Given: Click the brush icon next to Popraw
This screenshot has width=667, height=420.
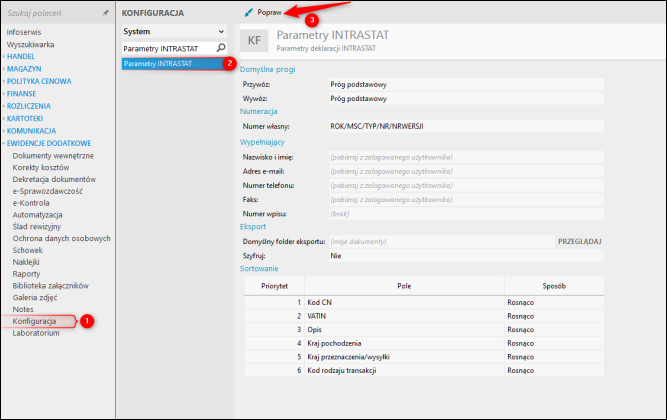Looking at the screenshot, I should coord(248,13).
